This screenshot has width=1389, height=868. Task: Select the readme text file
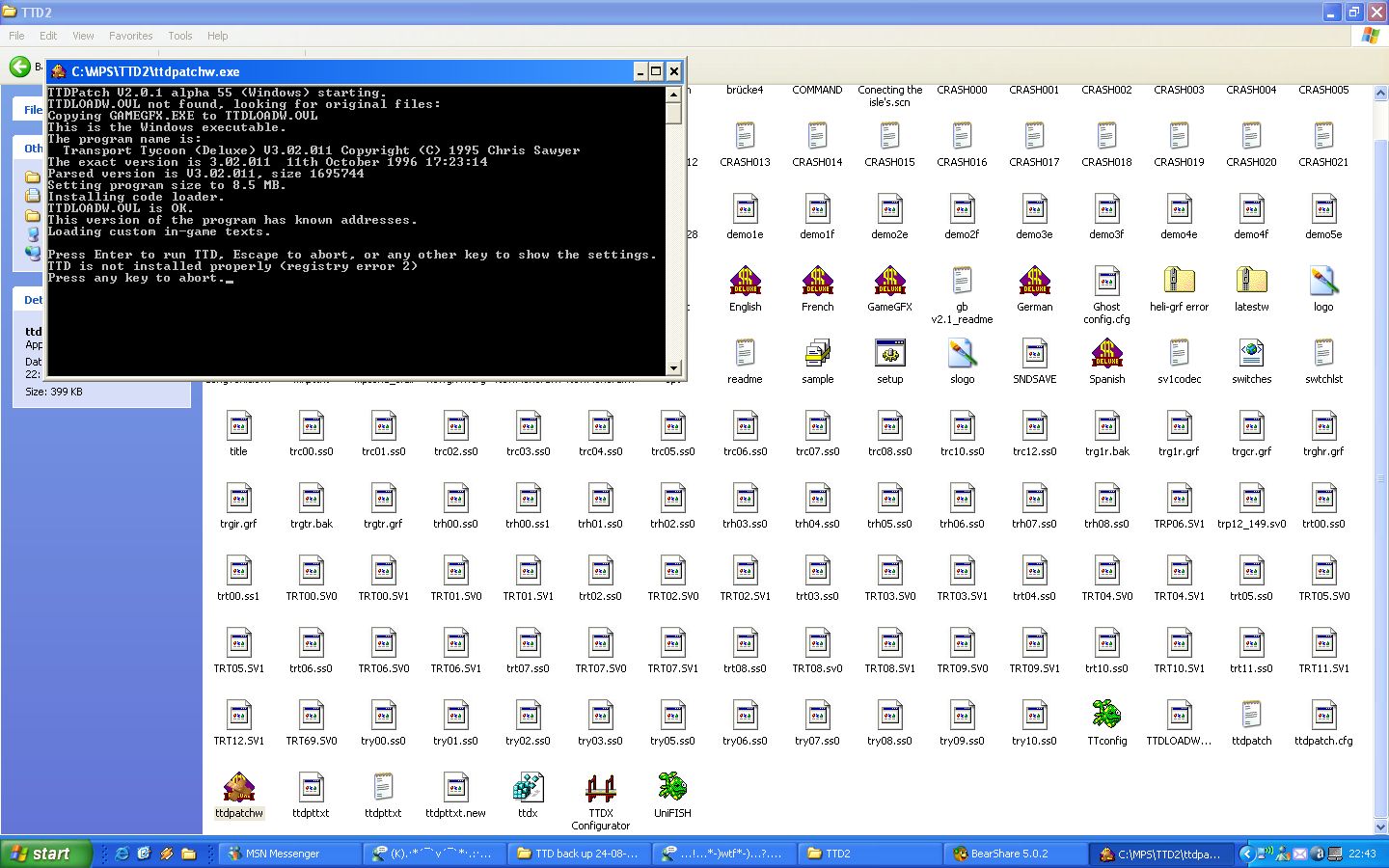coord(745,353)
